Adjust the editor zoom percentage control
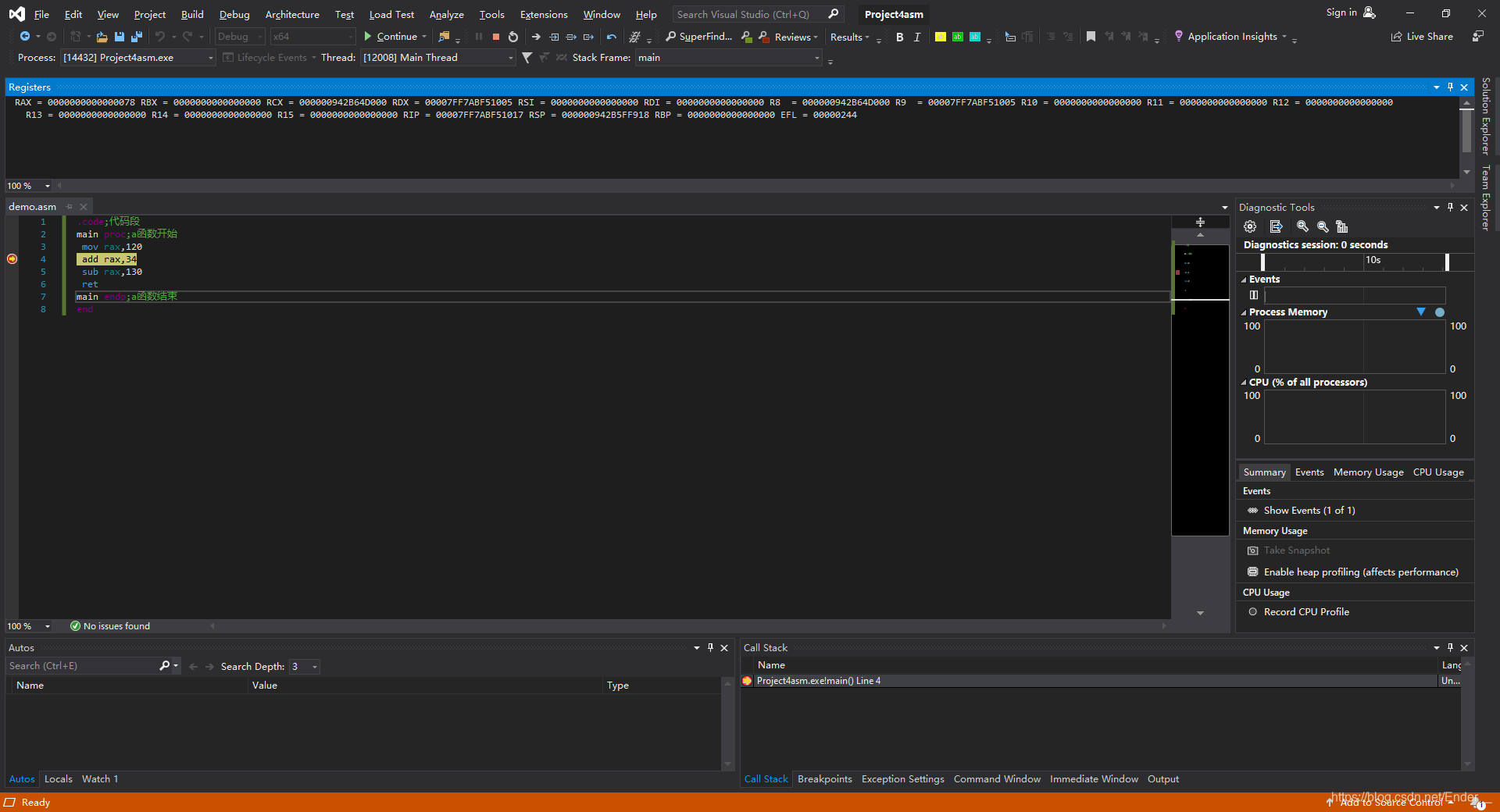This screenshot has height=812, width=1500. pos(28,625)
